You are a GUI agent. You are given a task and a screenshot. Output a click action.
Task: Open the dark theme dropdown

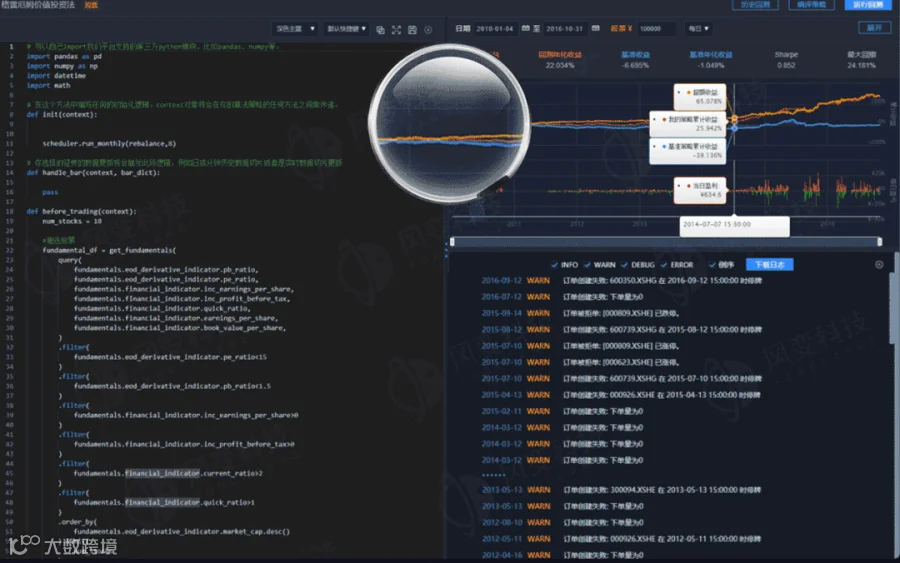(x=294, y=29)
